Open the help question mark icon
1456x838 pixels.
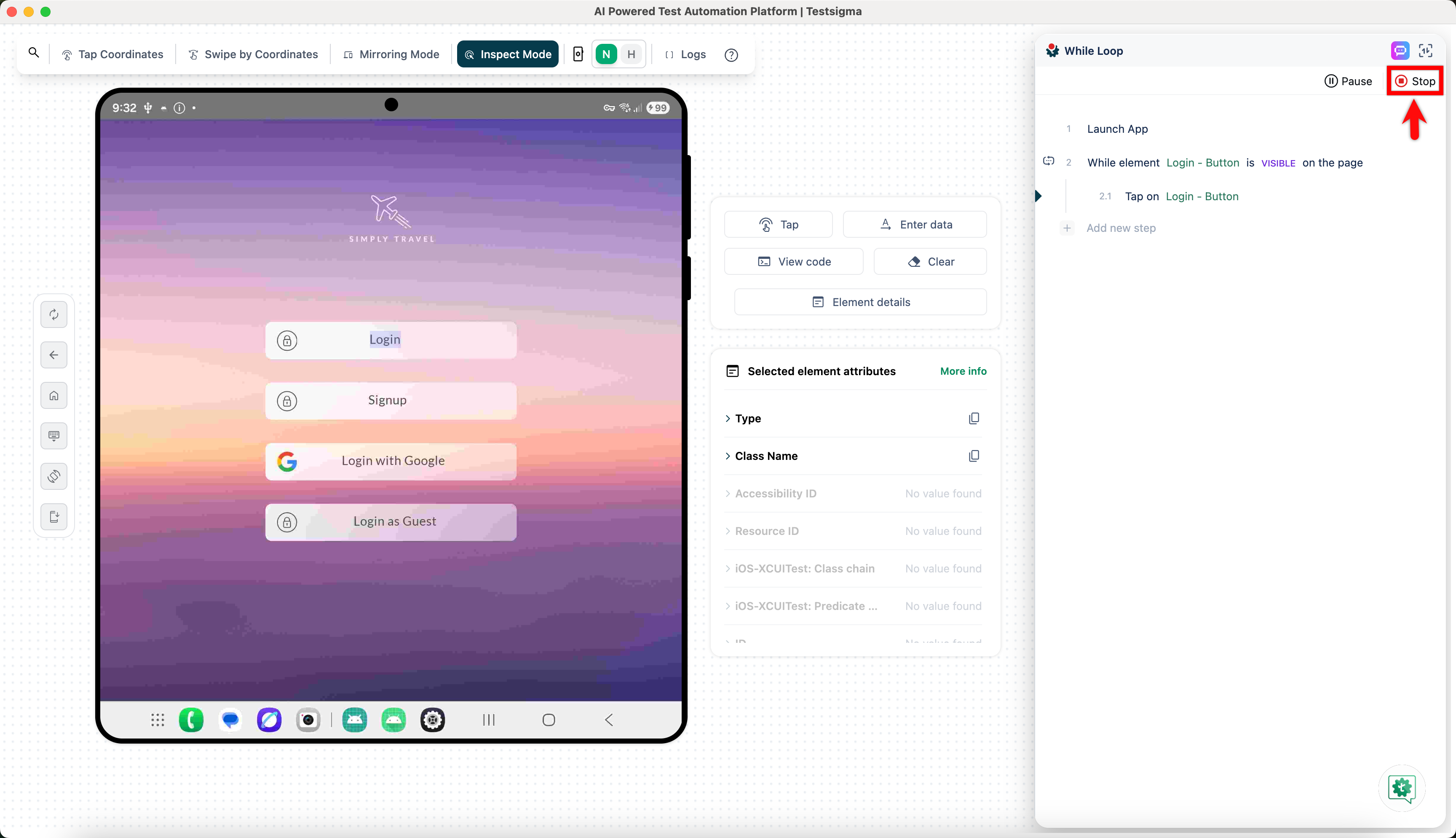point(731,55)
